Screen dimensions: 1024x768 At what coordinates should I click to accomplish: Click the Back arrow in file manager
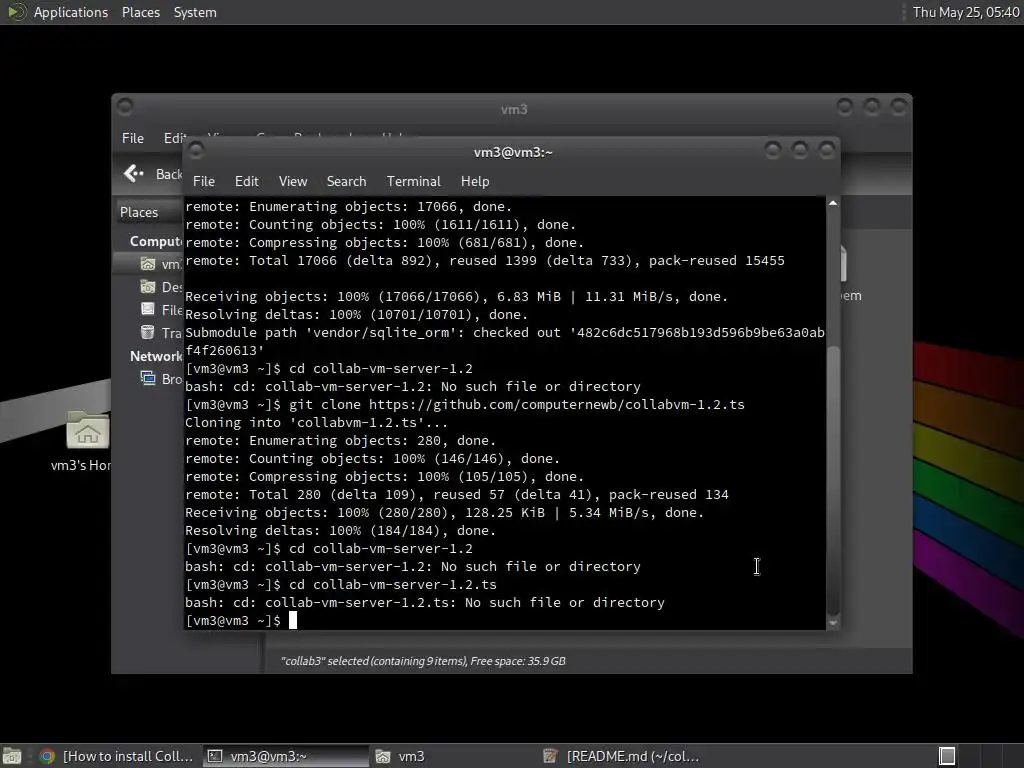click(133, 173)
